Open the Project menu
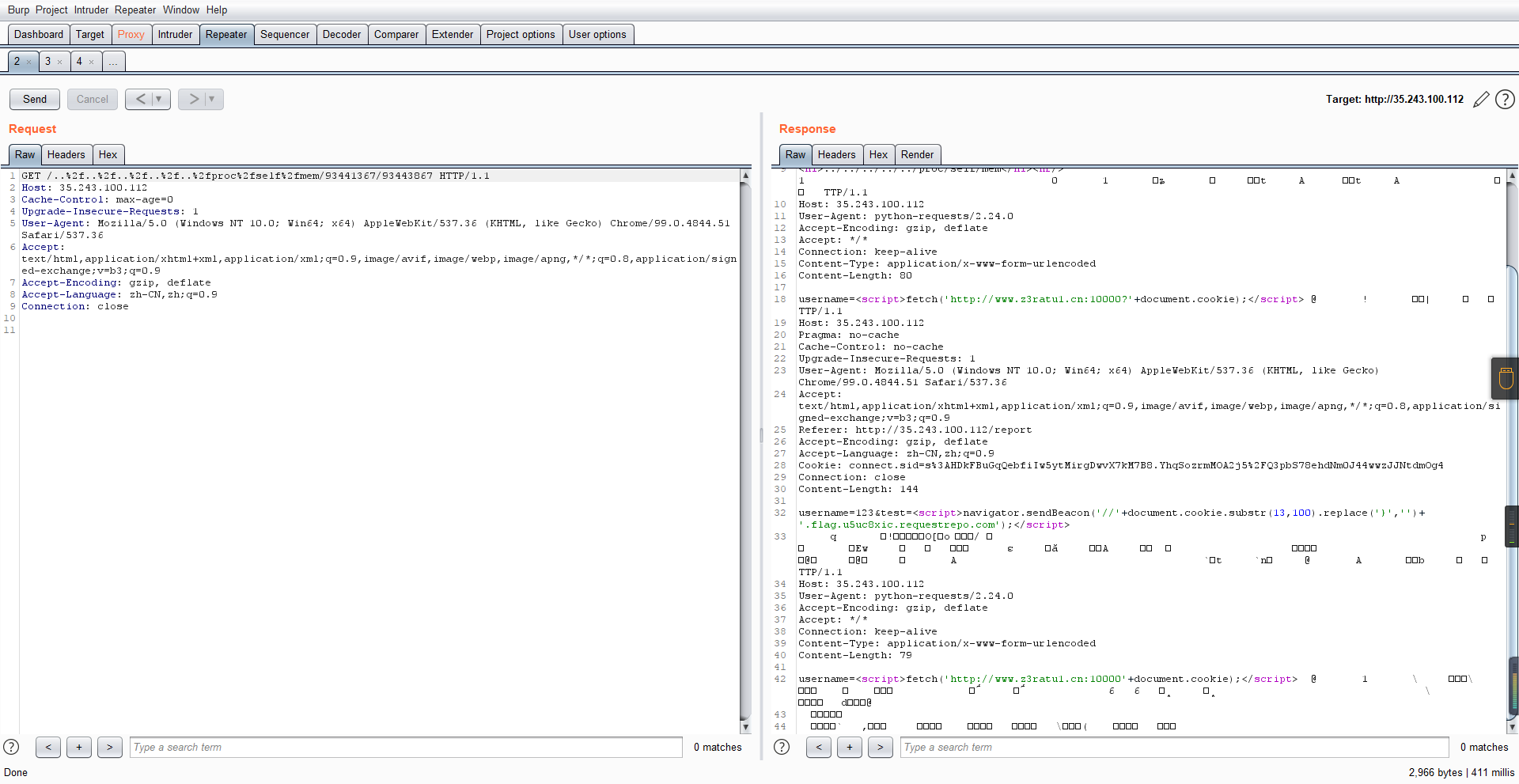 coord(51,10)
